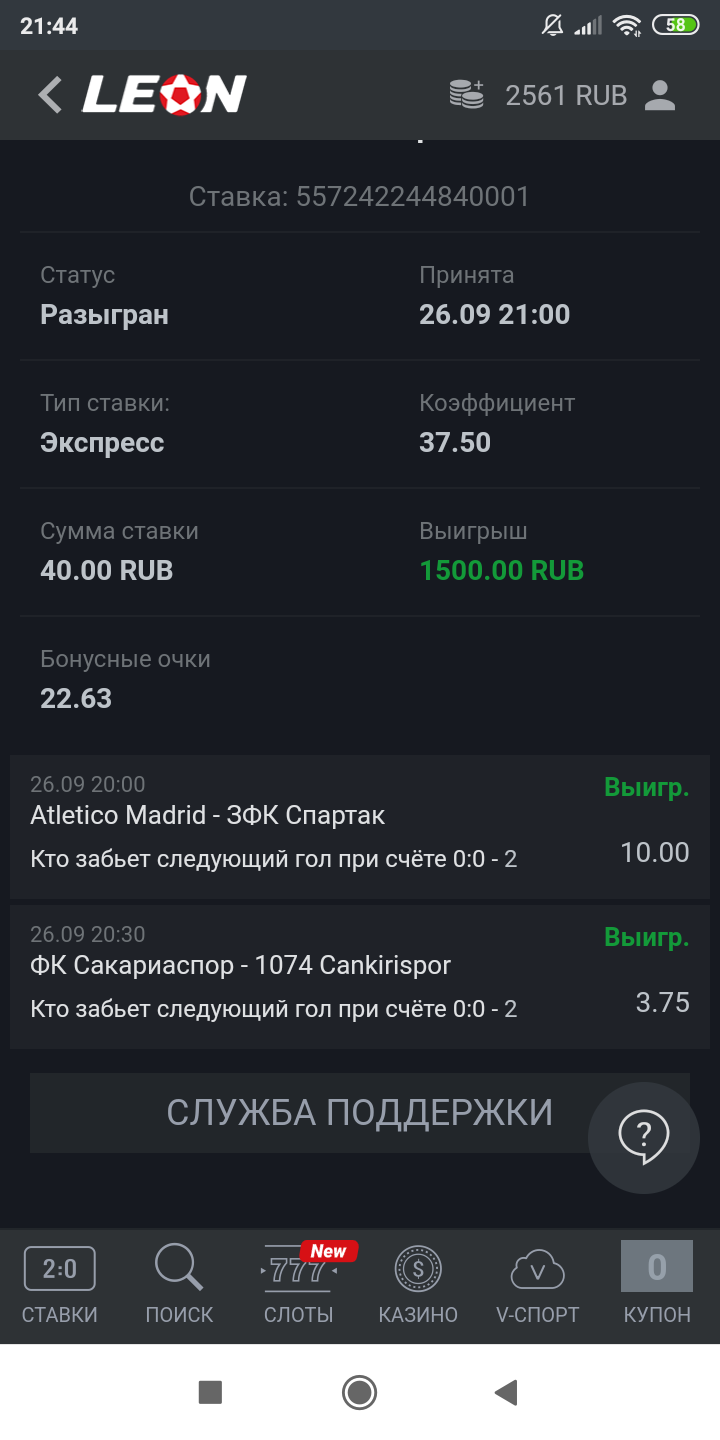Tap the 2561 RUB balance

566,95
